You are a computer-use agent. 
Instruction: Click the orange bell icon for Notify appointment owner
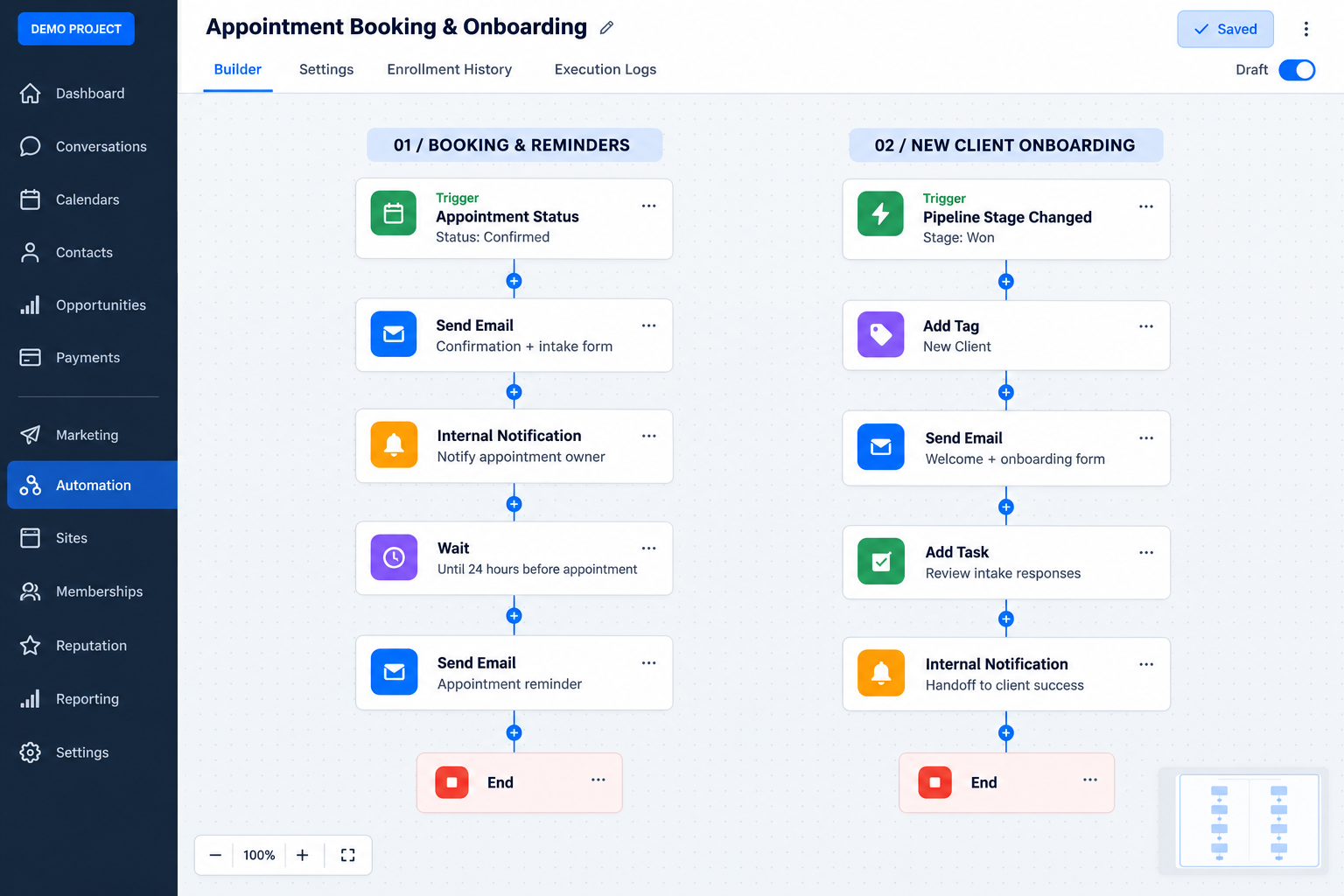coord(394,444)
